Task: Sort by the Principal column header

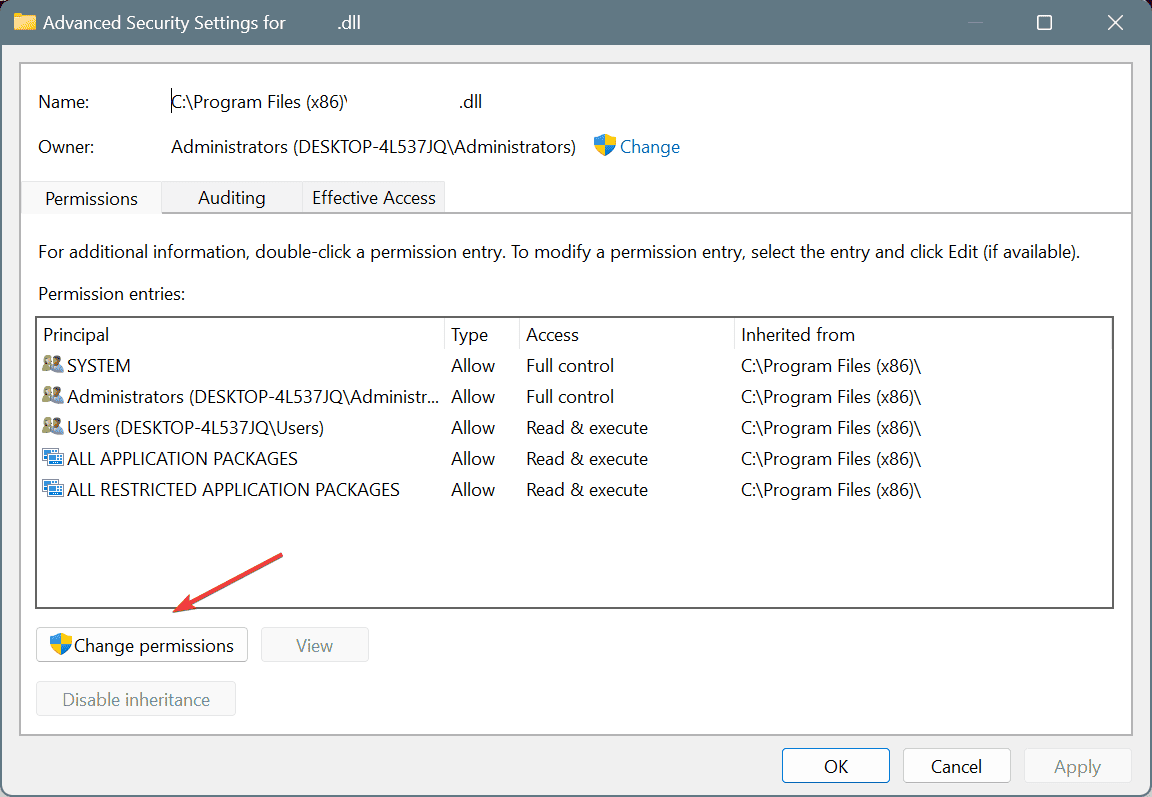Action: point(241,335)
